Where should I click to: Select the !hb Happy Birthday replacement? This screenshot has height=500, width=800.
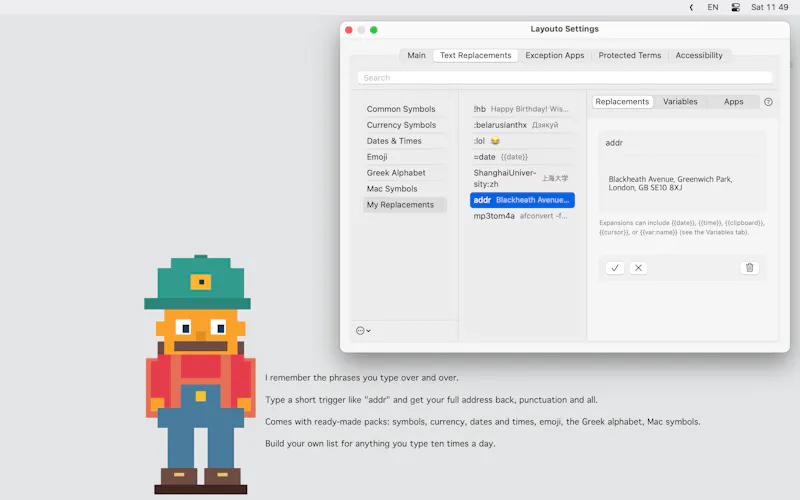point(522,109)
